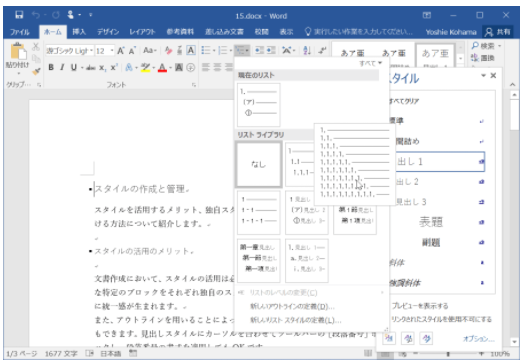Align text left
This screenshot has height=362, width=523.
[206, 67]
